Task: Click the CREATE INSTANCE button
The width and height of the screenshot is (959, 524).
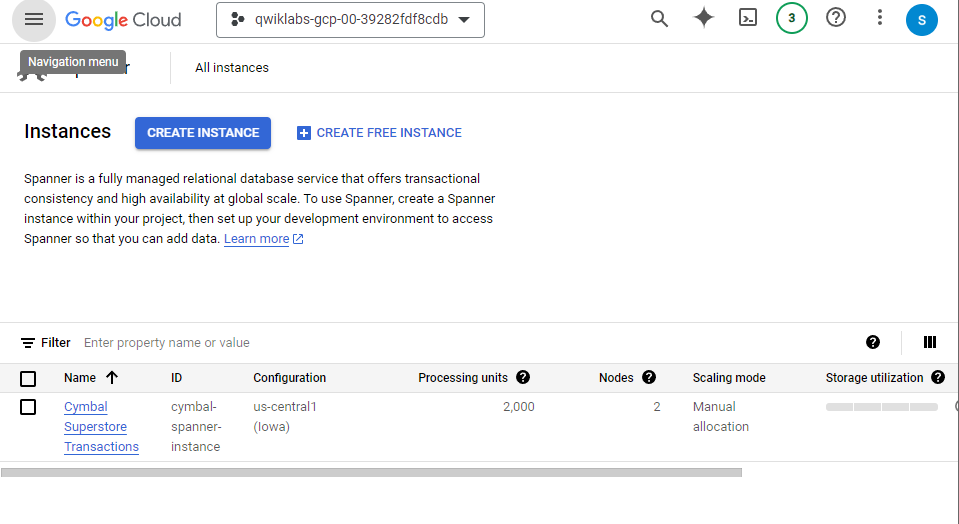Action: point(203,133)
